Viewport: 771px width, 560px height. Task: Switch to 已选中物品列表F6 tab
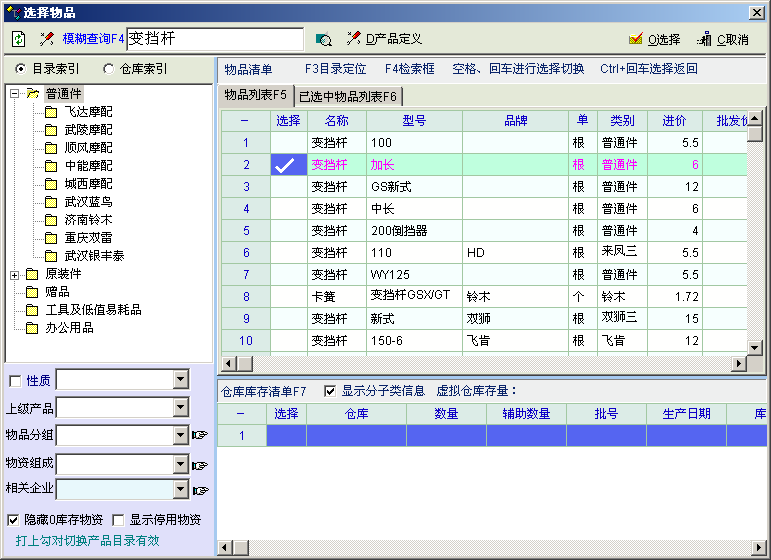tap(347, 96)
